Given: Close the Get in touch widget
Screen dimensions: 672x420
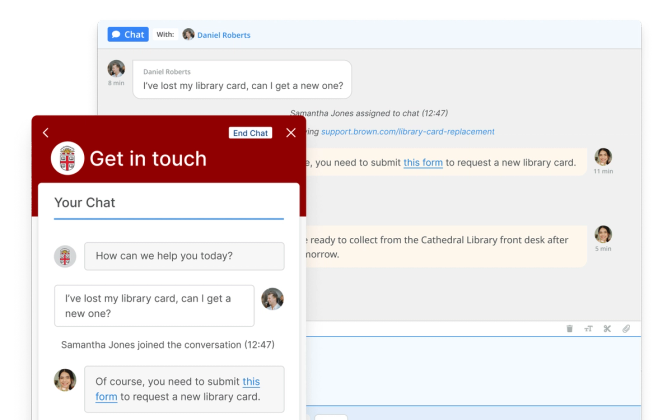Looking at the screenshot, I should coord(291,133).
